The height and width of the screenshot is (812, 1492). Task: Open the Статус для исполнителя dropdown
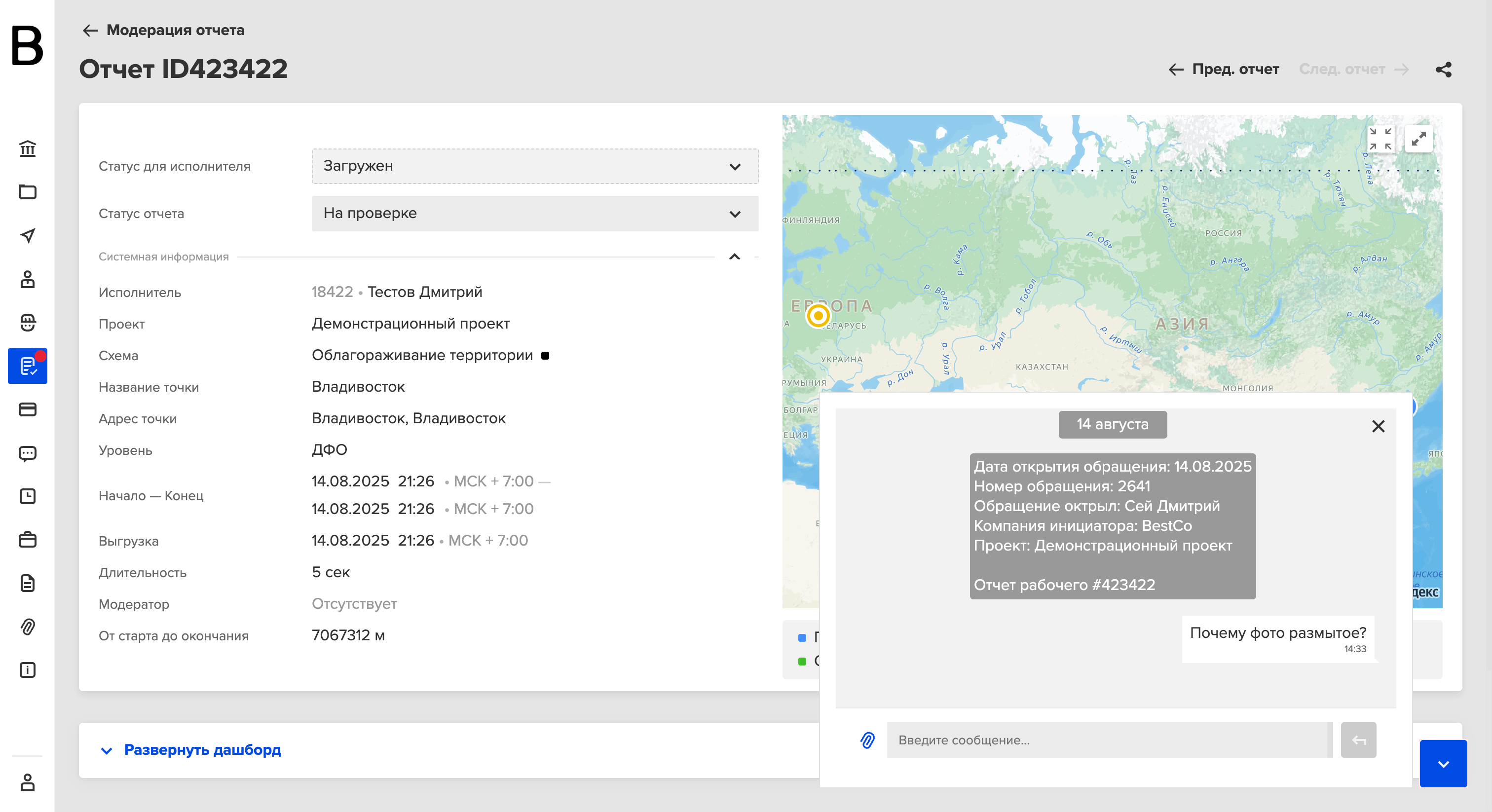pyautogui.click(x=535, y=166)
